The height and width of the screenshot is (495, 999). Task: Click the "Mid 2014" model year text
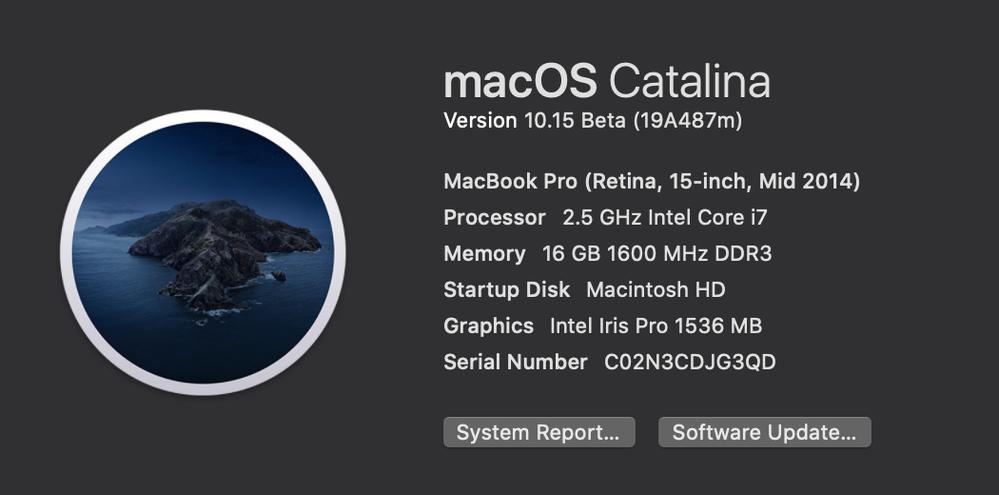[806, 182]
